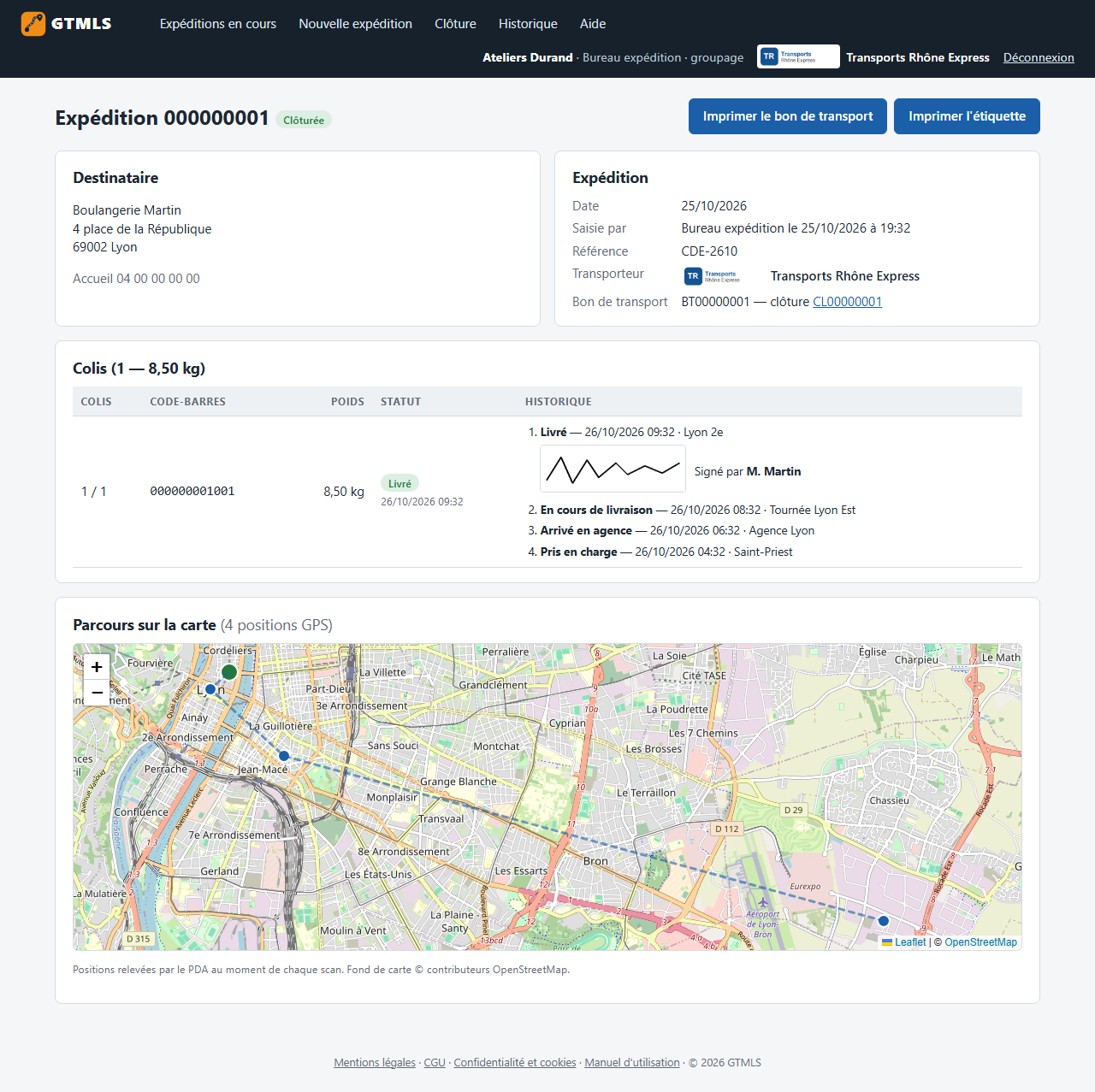Click the HISTORIQUE column header
Screen dimensions: 1095x1092
(558, 402)
